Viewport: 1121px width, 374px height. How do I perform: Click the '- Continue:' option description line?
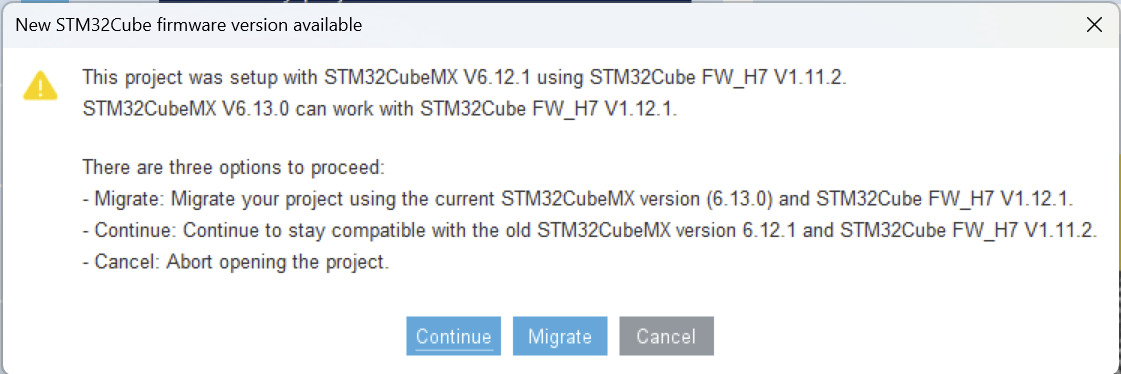click(x=590, y=231)
